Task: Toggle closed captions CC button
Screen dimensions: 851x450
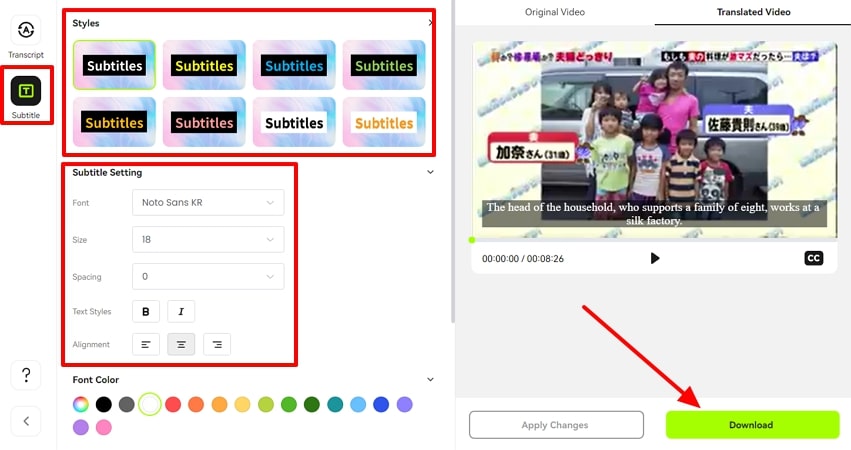Action: point(813,258)
